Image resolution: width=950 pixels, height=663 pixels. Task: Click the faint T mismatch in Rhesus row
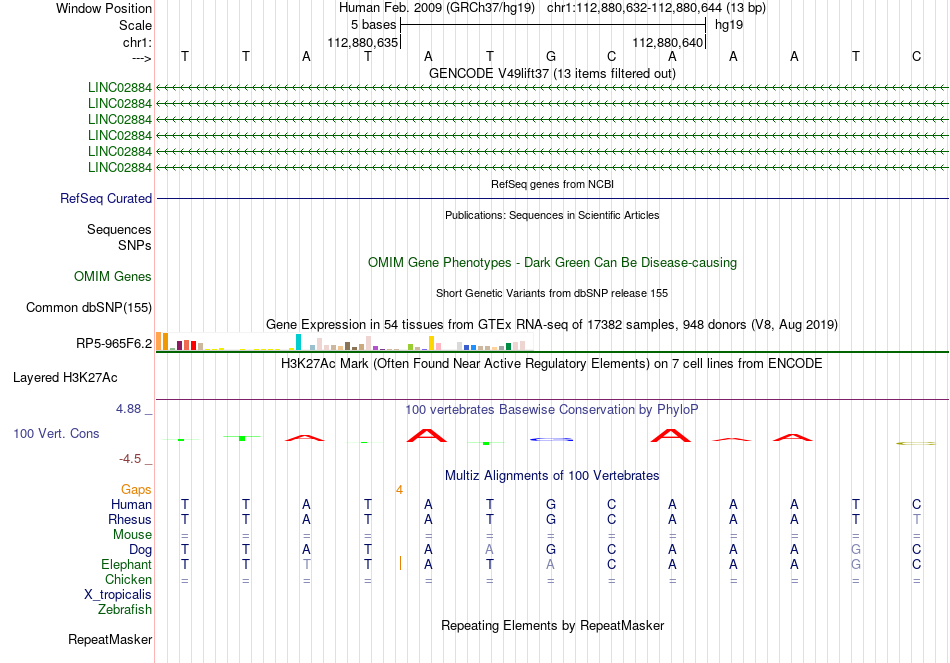(x=917, y=519)
